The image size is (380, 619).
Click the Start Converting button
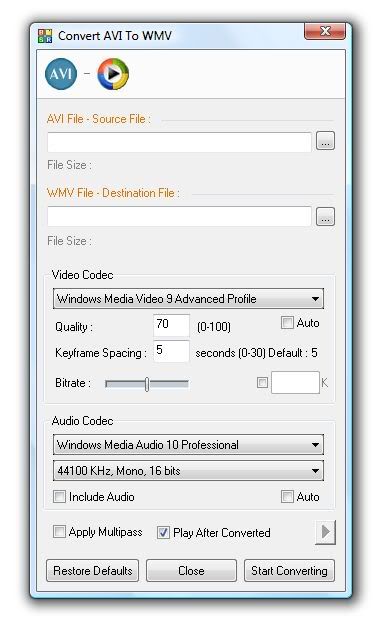point(289,570)
